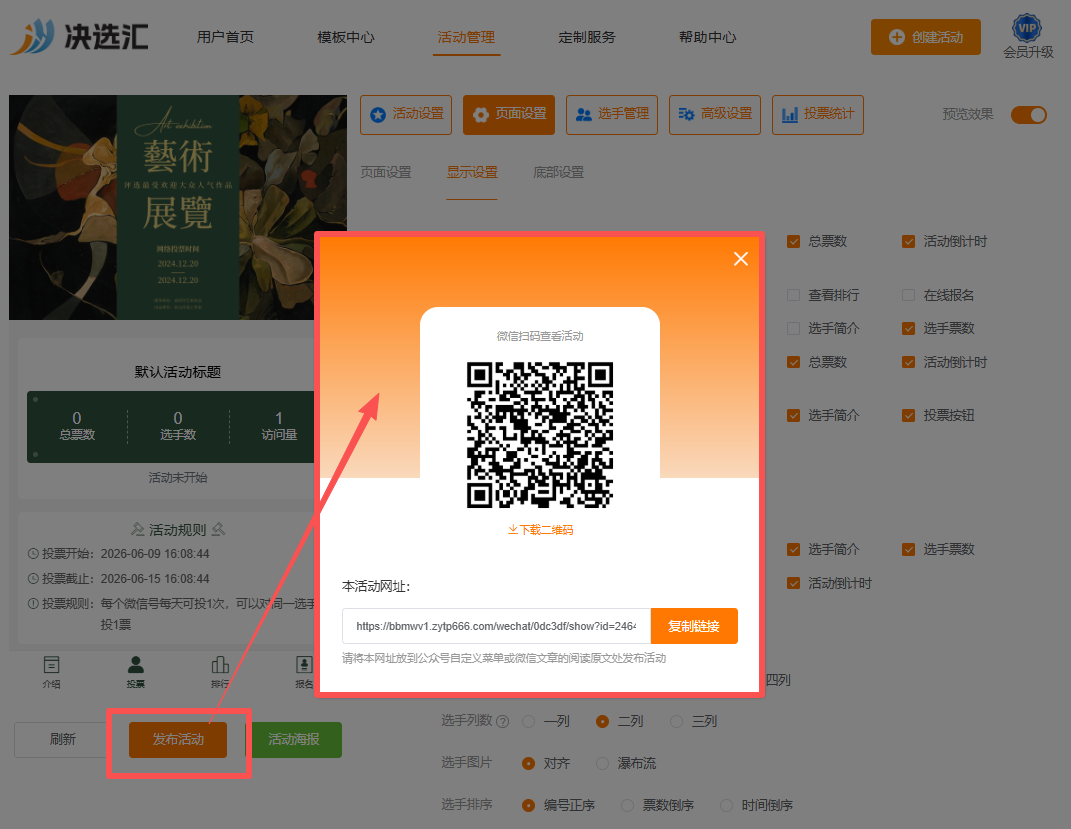Click the 选手数 counter in preview
This screenshot has width=1071, height=829.
178,426
